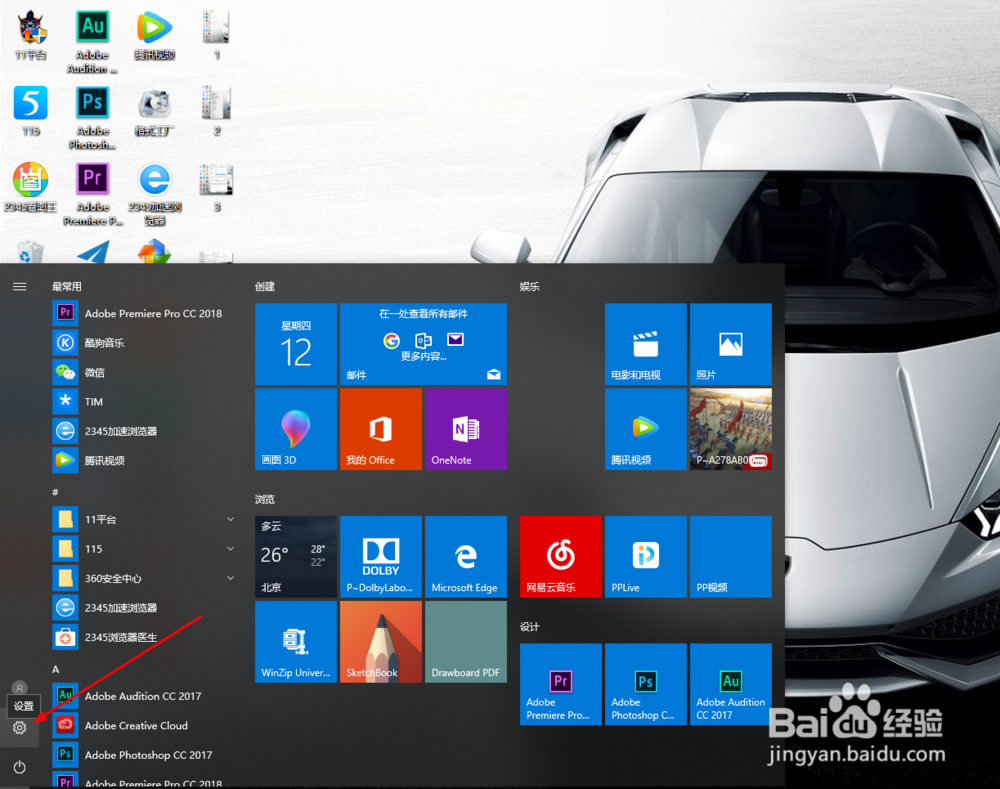This screenshot has width=1000, height=789.
Task: Click the Power button icon
Action: point(19,767)
